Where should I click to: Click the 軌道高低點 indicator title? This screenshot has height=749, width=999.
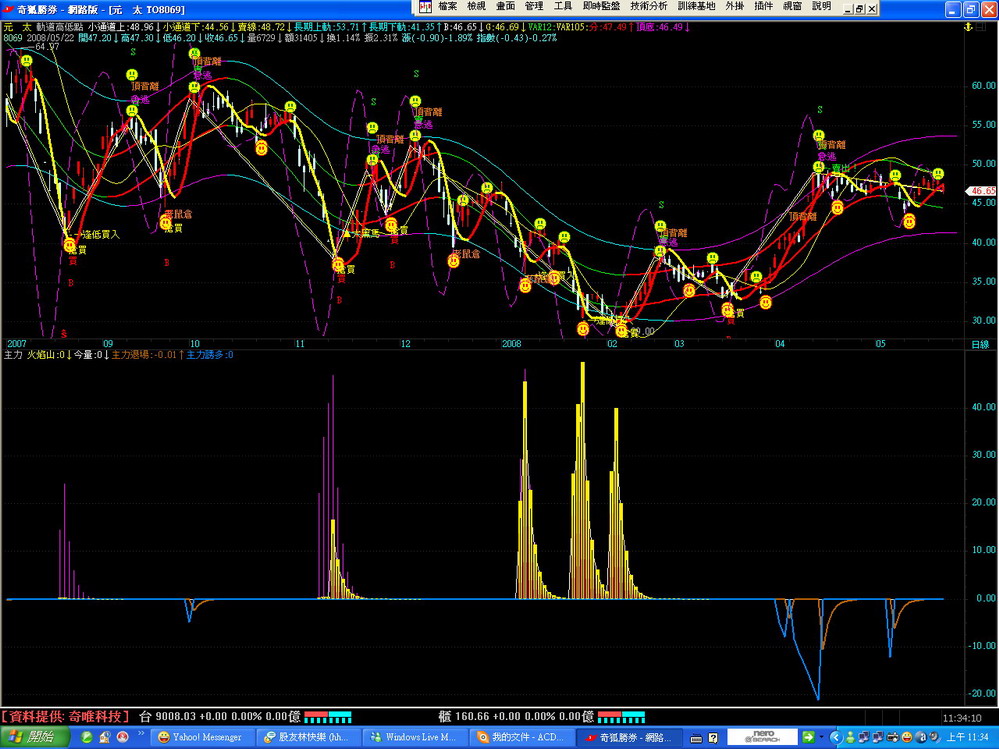point(60,27)
